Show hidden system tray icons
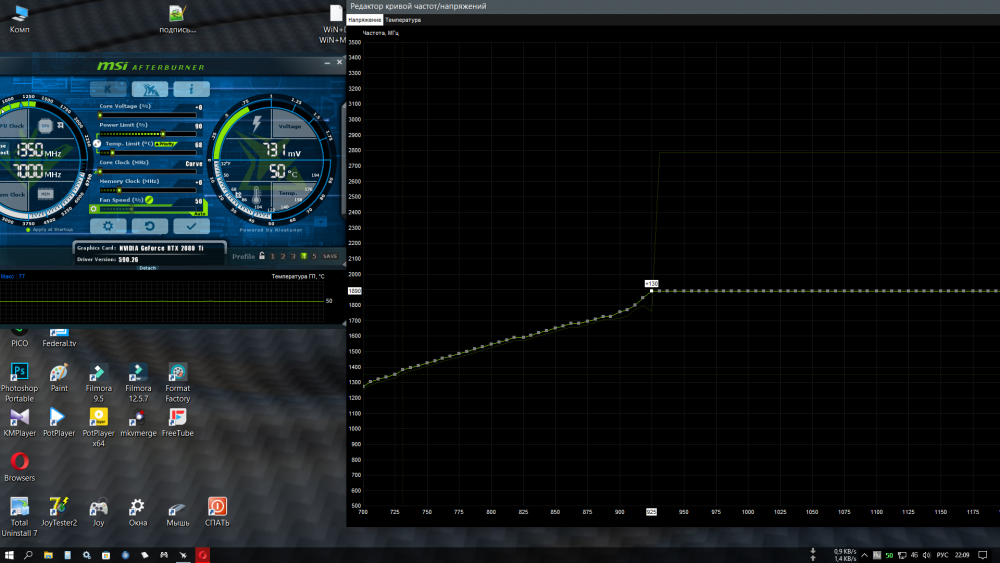 click(812, 554)
